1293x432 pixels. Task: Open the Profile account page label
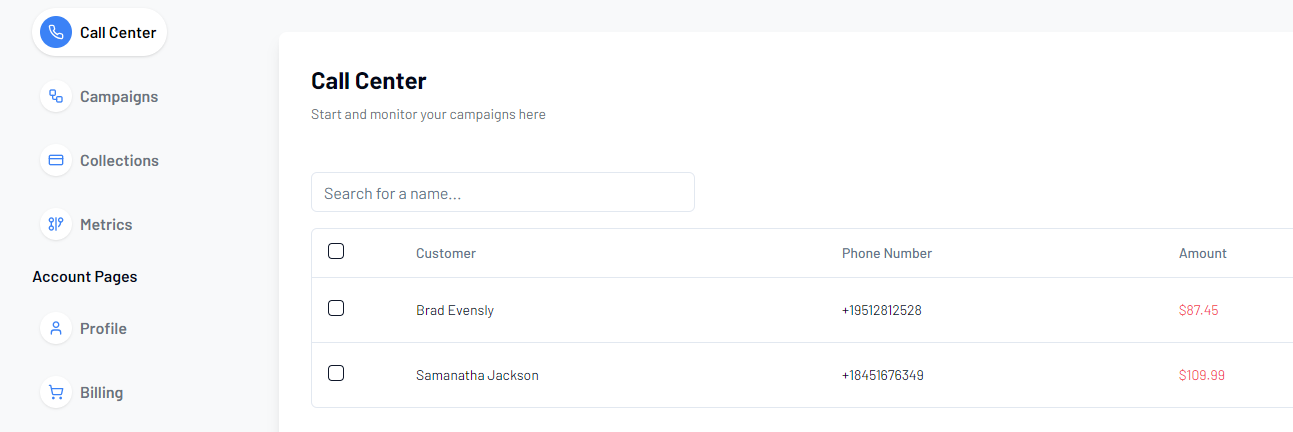point(103,329)
